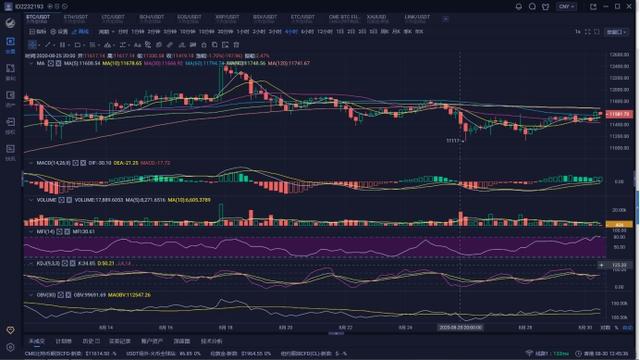Select the parallel channel drawing tool

tap(62, 44)
